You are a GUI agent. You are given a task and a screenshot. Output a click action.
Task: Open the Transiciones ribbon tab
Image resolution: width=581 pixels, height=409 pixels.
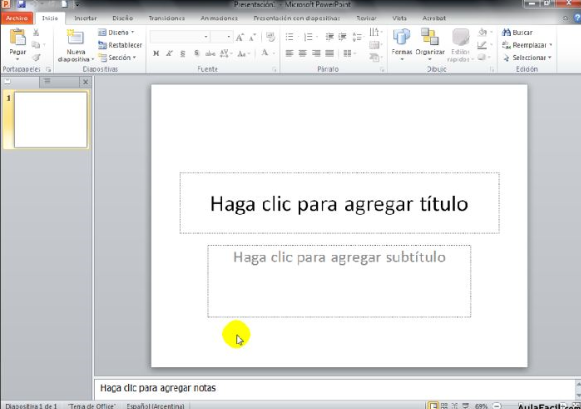tap(167, 18)
